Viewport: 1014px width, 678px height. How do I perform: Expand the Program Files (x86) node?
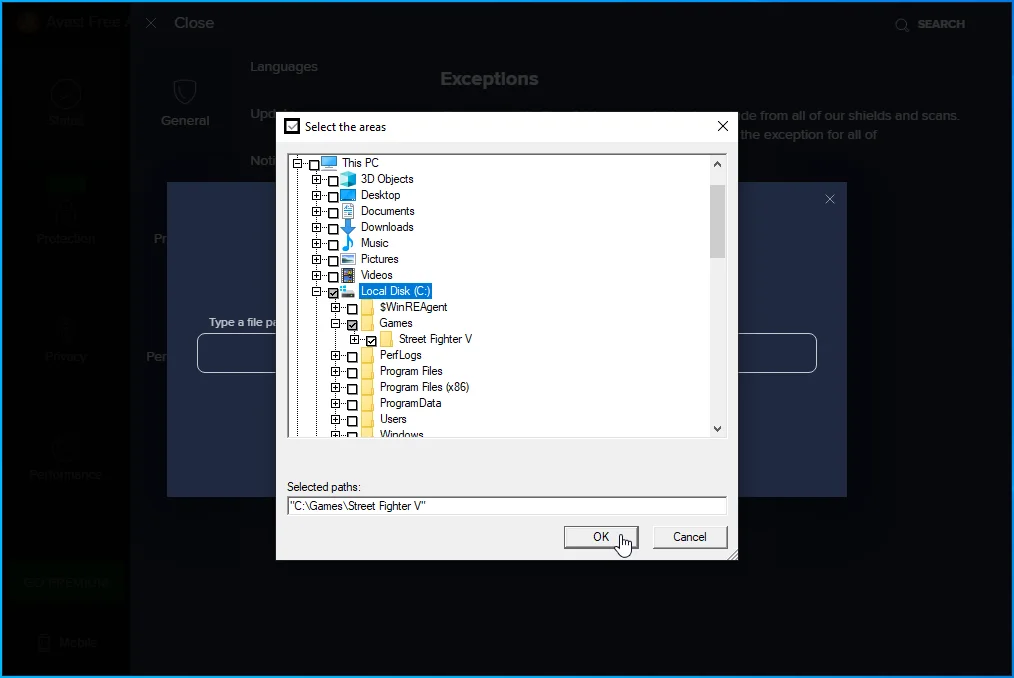click(x=336, y=388)
